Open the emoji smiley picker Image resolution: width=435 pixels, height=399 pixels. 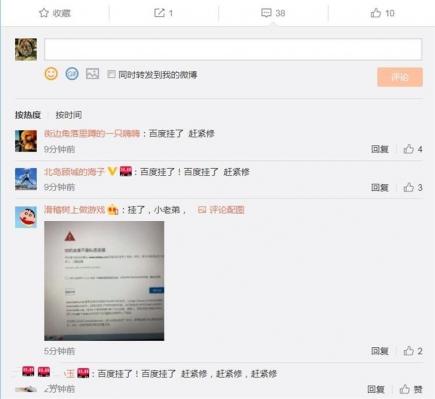pyautogui.click(x=51, y=74)
